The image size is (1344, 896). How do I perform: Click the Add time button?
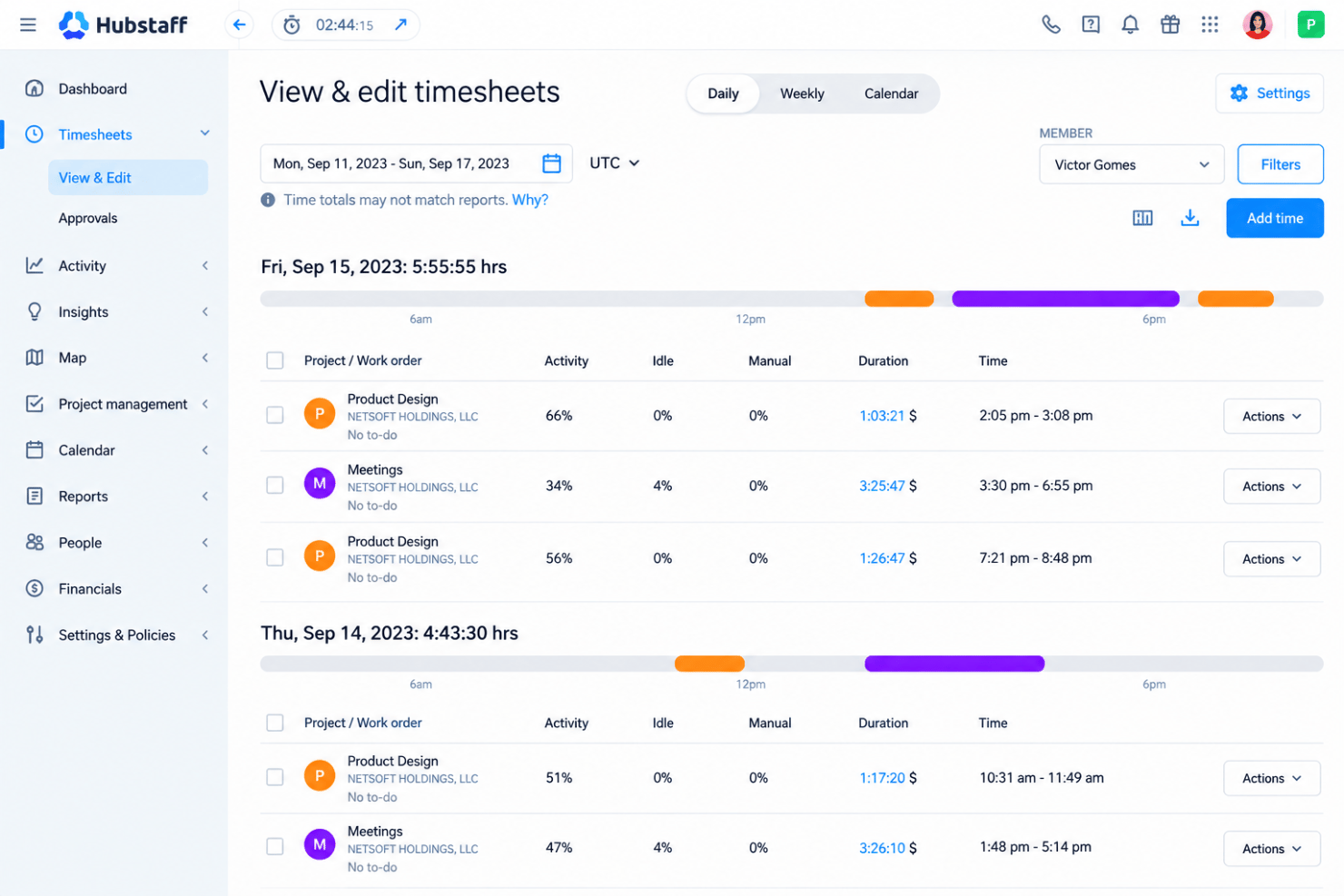click(x=1274, y=218)
